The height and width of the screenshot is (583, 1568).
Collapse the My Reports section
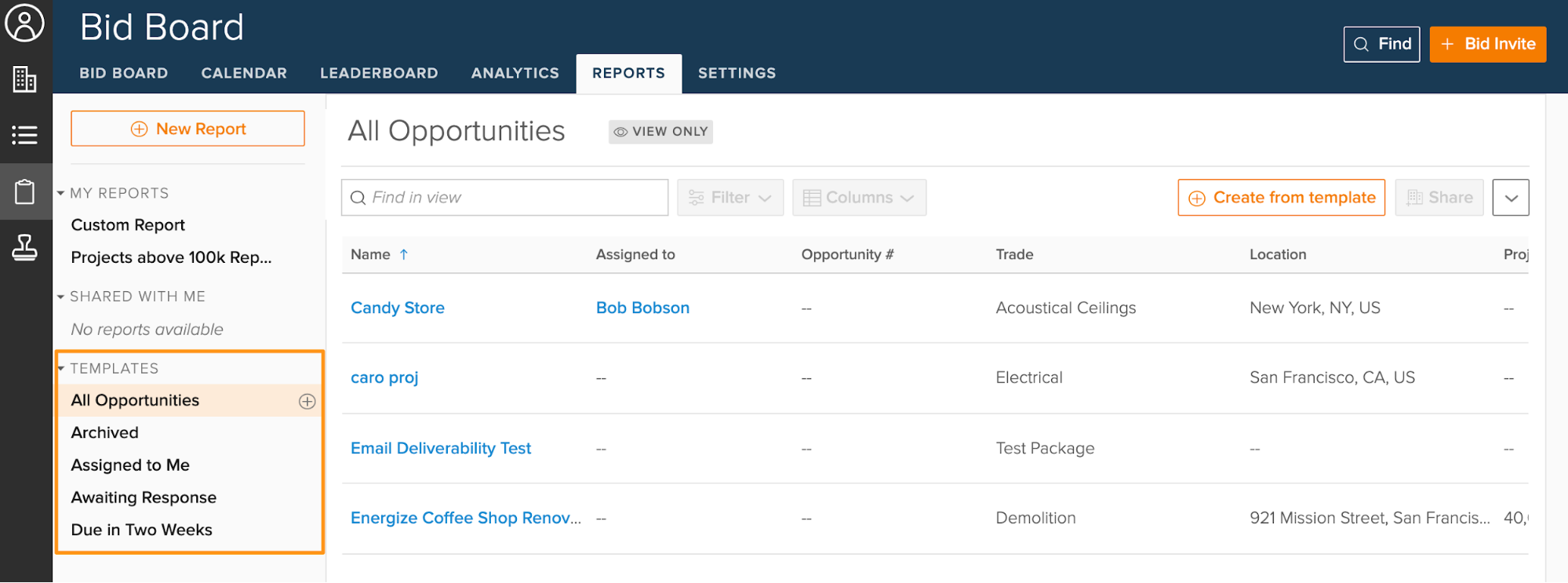pyautogui.click(x=61, y=193)
